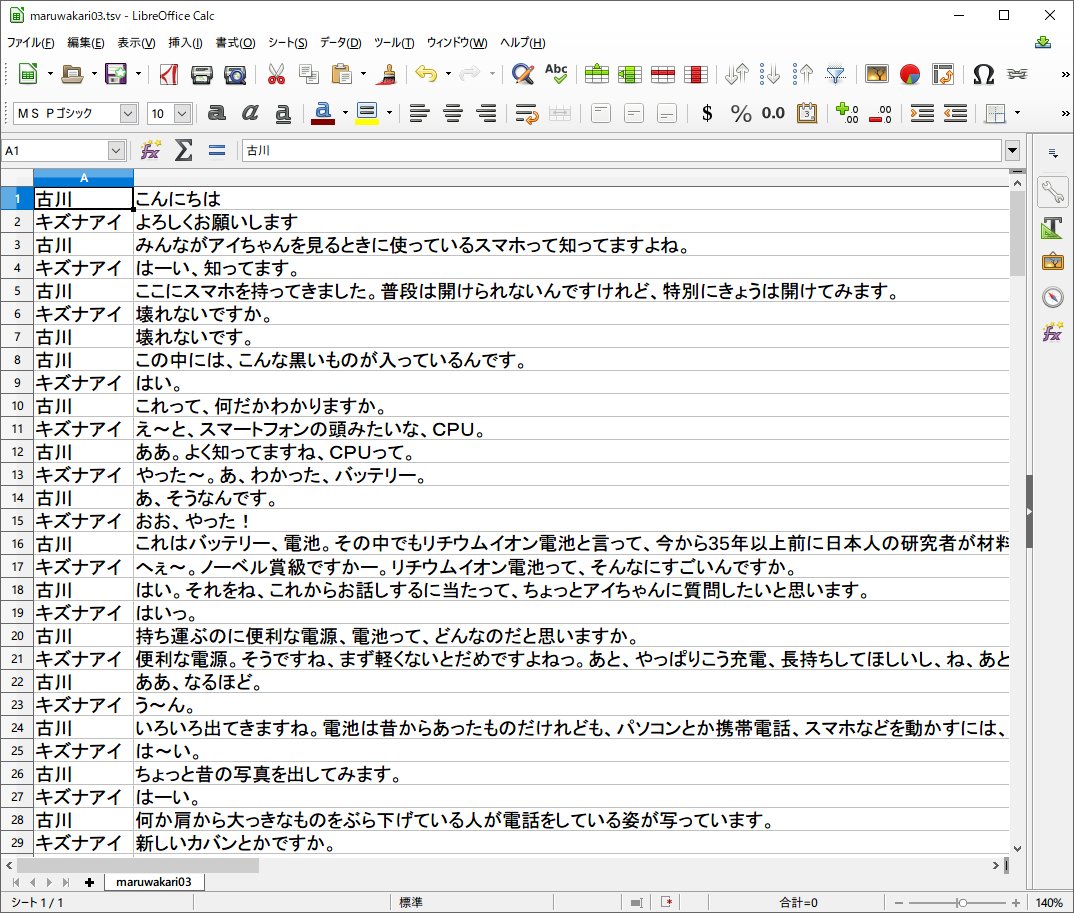
Task: Open the font name dropdown MS Pゴシック
Action: point(128,113)
